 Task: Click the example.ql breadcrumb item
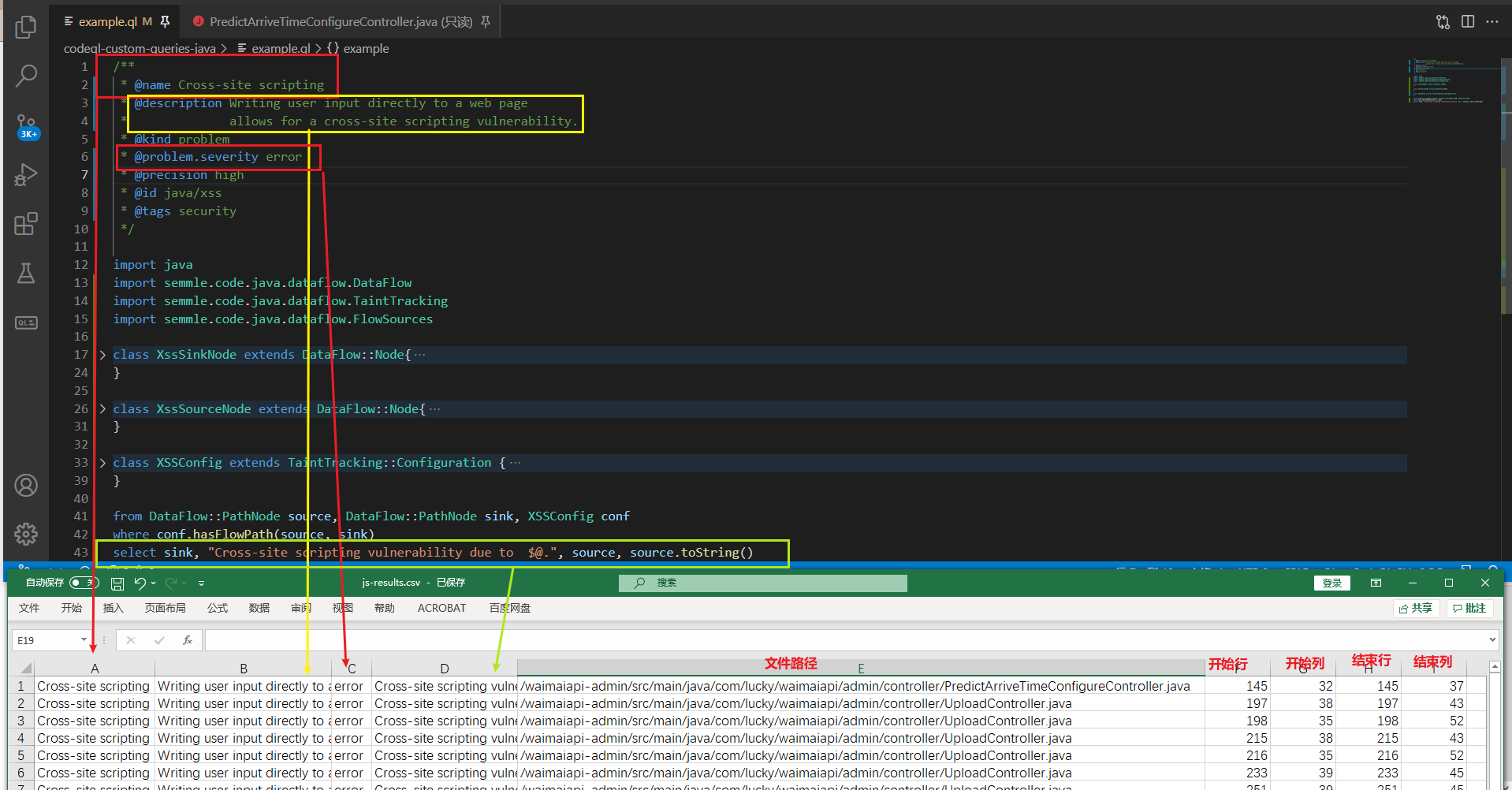click(x=274, y=48)
